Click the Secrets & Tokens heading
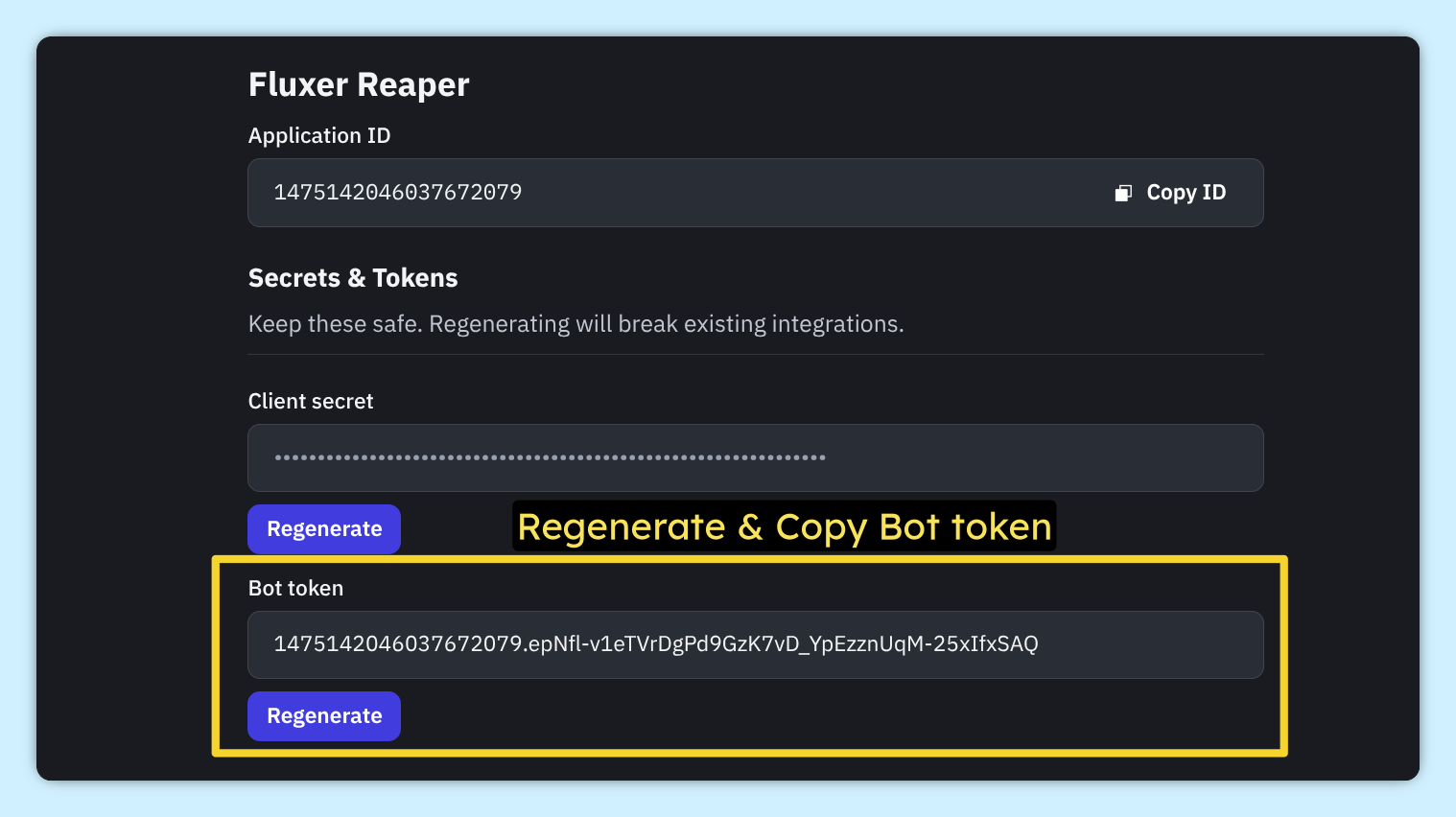1456x817 pixels. [353, 278]
